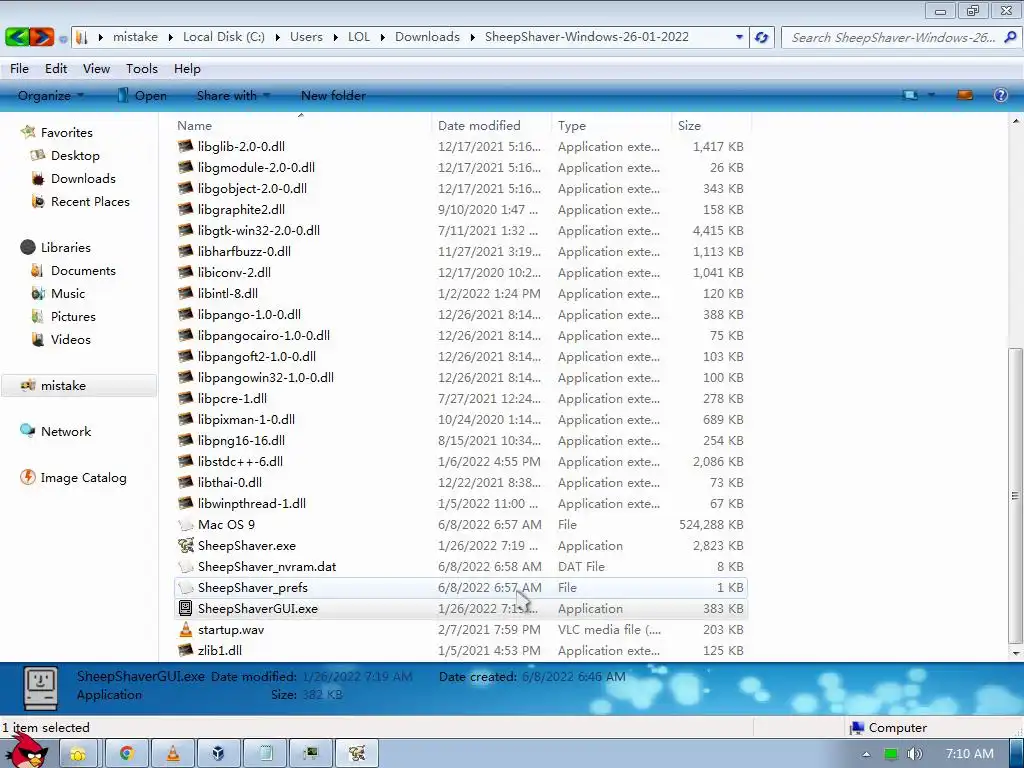Image resolution: width=1024 pixels, height=768 pixels.
Task: Open the folder taskbar icon
Action: click(78, 754)
